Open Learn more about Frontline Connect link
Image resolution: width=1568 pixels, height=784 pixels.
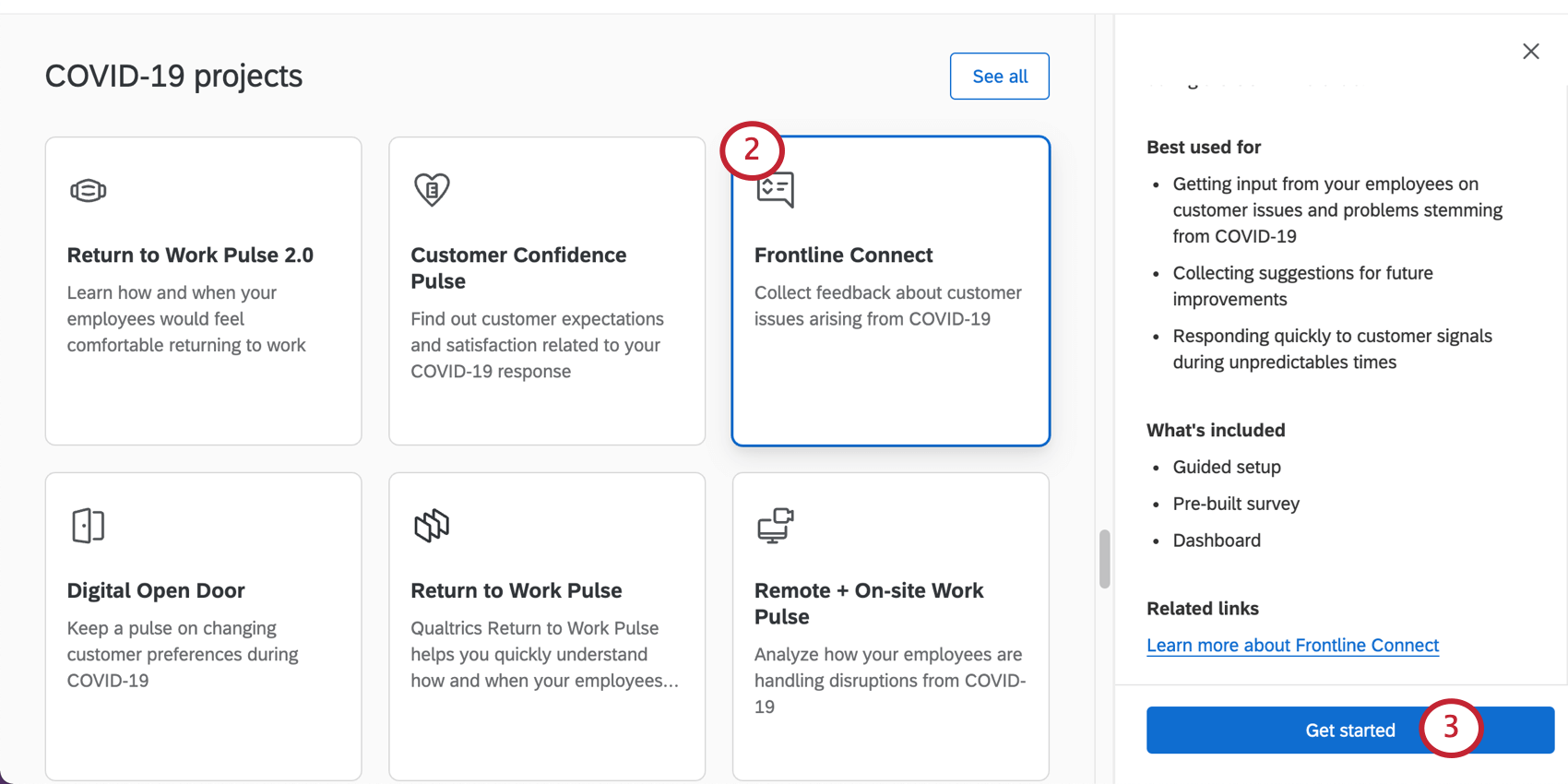1292,646
